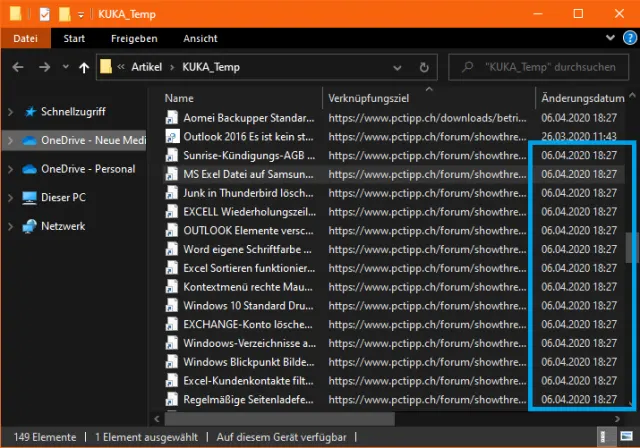The width and height of the screenshot is (640, 448).
Task: Click the New Folder icon in title bar
Action: [65, 14]
